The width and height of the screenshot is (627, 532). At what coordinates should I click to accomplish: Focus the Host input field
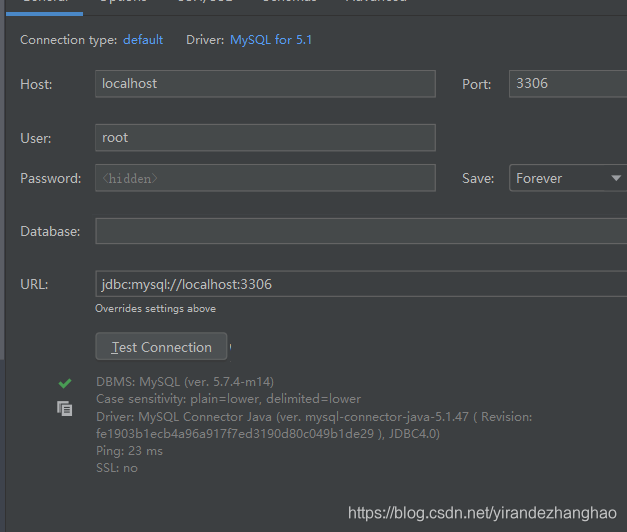point(265,84)
